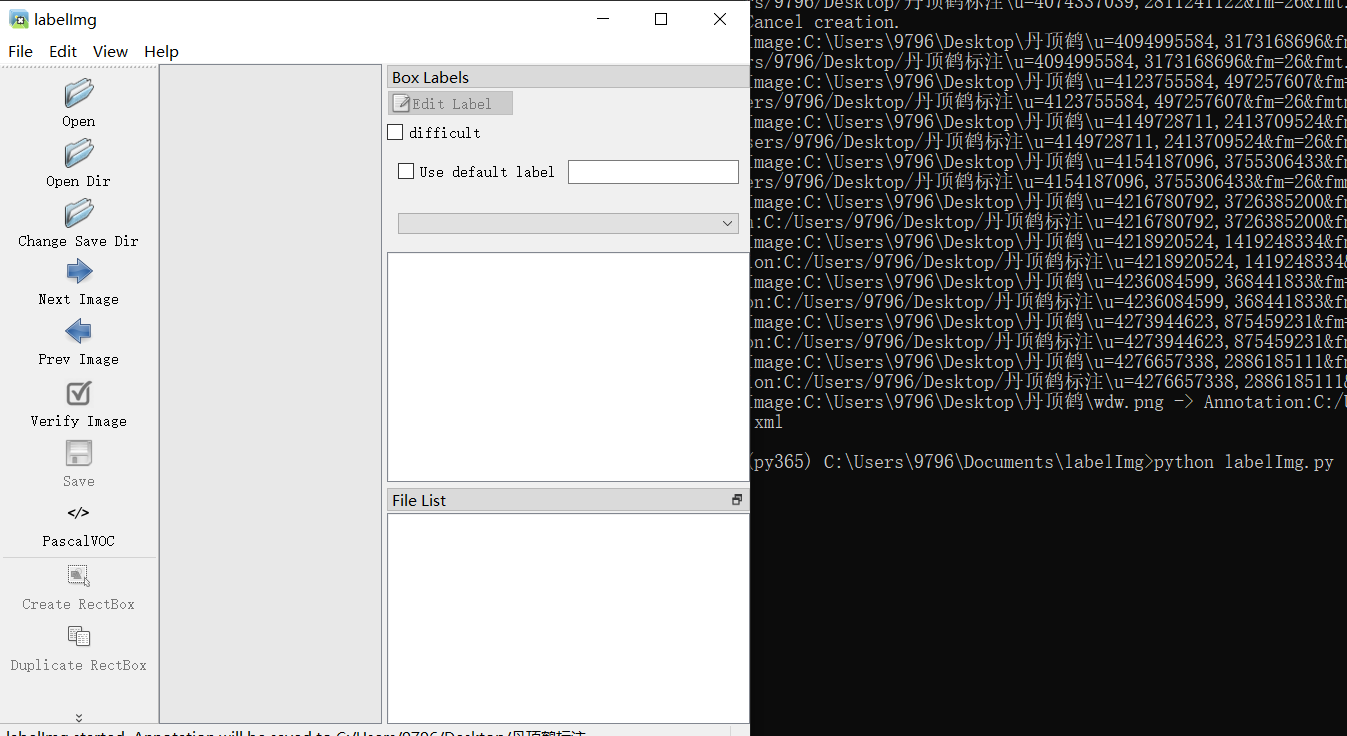The height and width of the screenshot is (736, 1347).
Task: Click the Create RectBox tool icon
Action: tap(79, 576)
